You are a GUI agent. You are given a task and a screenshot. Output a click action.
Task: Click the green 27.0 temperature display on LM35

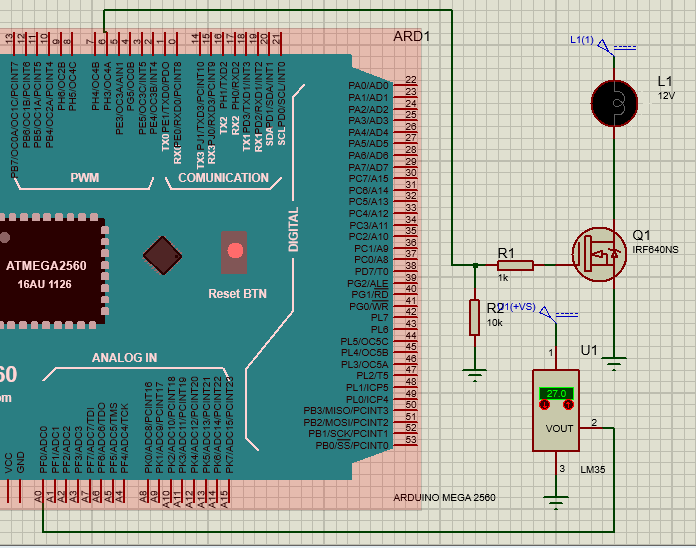pos(556,393)
